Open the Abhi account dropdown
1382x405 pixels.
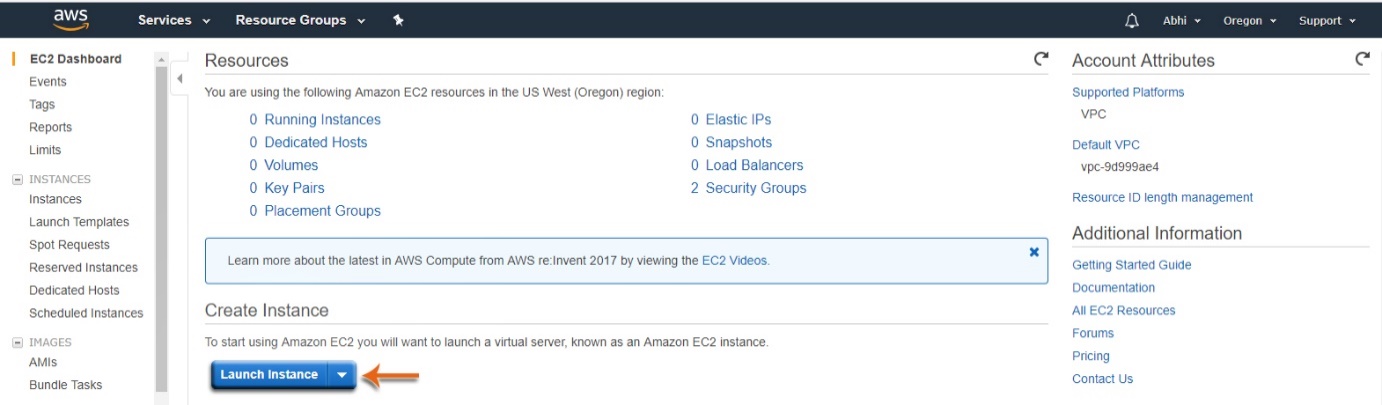pos(1182,20)
